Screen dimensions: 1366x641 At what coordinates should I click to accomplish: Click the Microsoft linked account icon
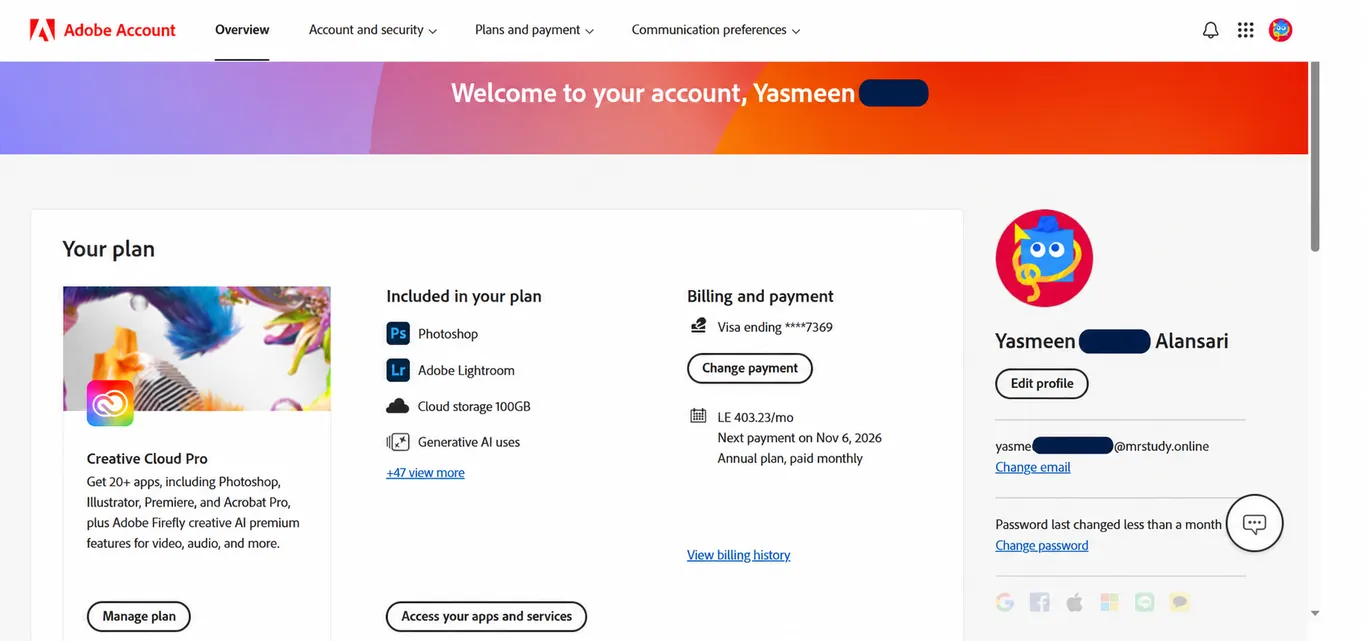click(1109, 602)
